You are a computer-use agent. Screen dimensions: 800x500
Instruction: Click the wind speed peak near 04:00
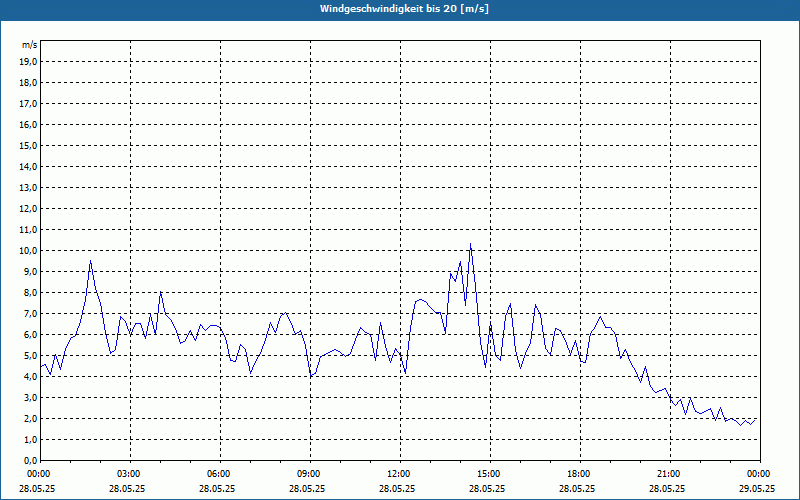pyautogui.click(x=161, y=292)
